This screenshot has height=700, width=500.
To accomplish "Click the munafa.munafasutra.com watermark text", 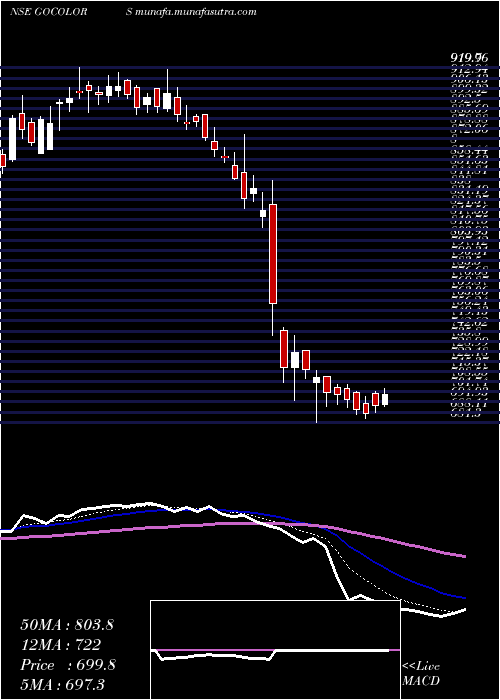I will (196, 12).
